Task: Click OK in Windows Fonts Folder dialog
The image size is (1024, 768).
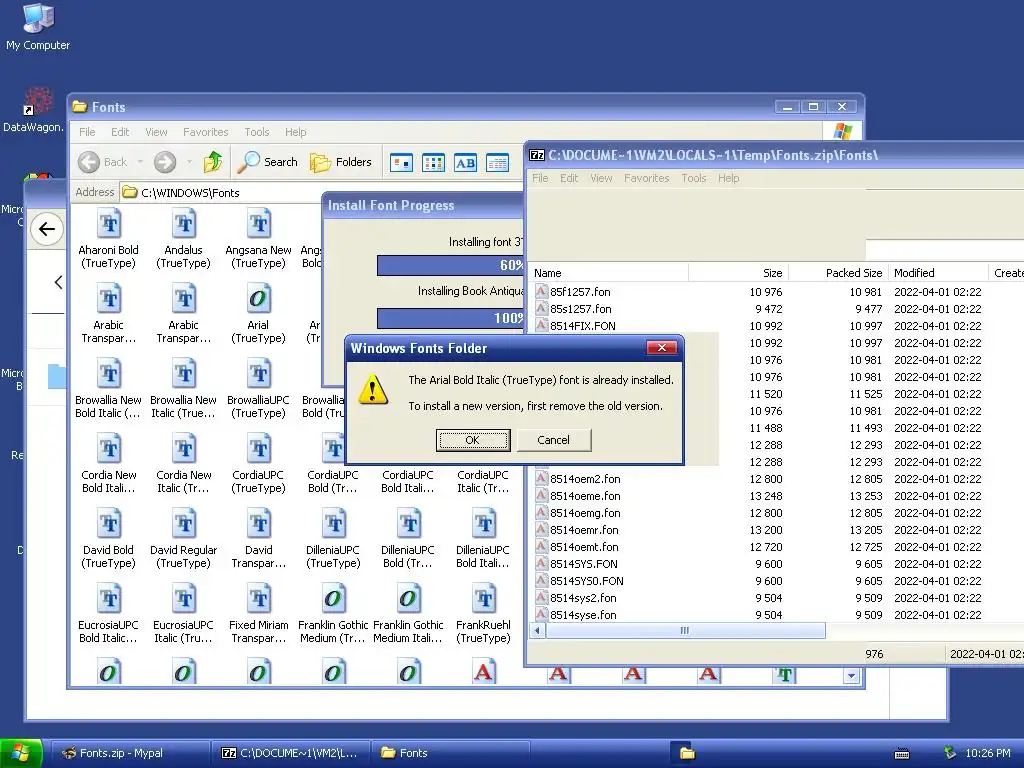Action: (x=473, y=440)
